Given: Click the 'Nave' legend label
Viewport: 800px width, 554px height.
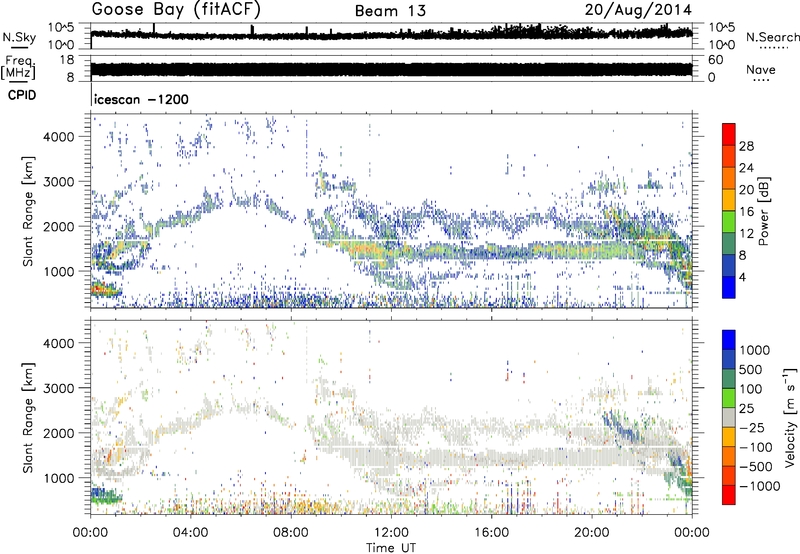Looking at the screenshot, I should pyautogui.click(x=761, y=69).
